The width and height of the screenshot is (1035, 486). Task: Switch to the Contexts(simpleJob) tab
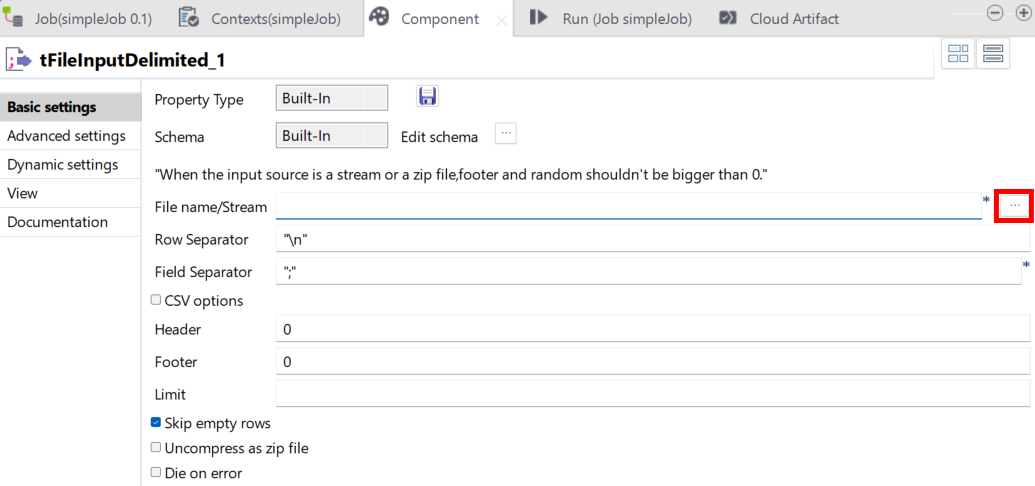(x=261, y=18)
